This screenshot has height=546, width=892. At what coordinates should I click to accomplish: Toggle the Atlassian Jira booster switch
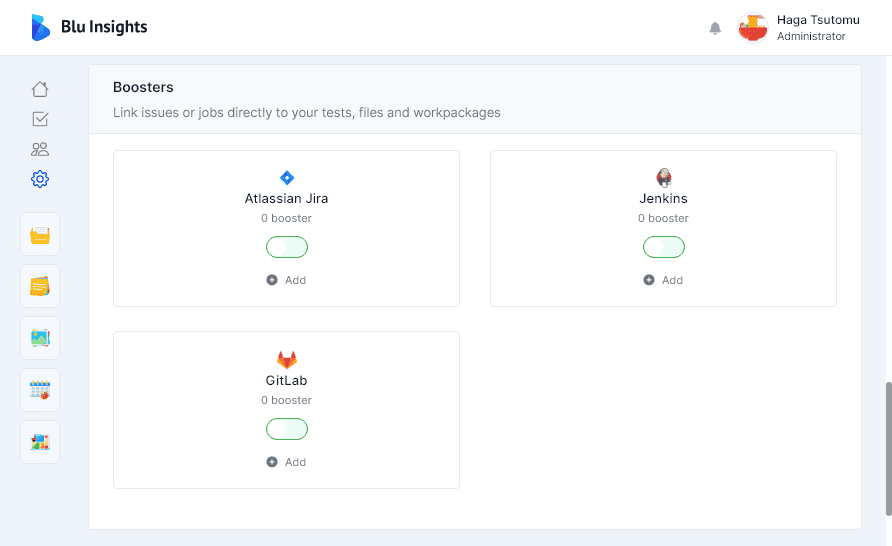(x=287, y=247)
